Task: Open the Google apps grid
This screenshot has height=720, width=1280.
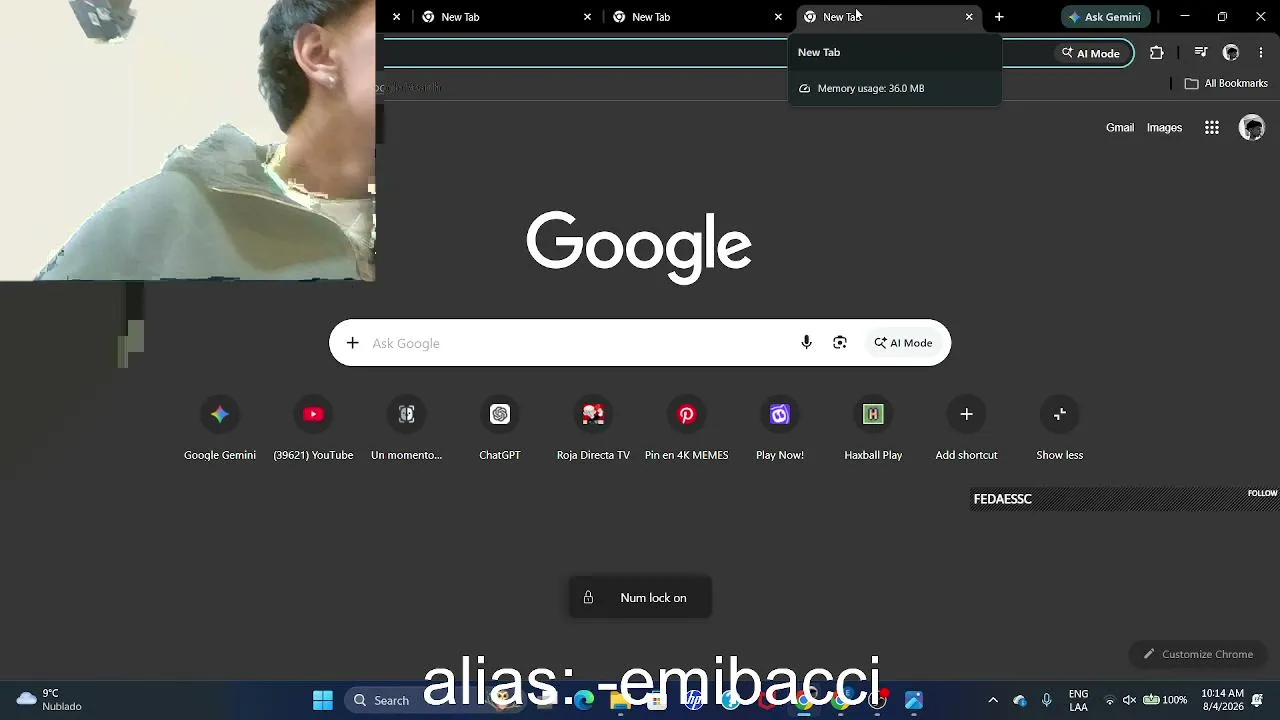Action: [1212, 127]
